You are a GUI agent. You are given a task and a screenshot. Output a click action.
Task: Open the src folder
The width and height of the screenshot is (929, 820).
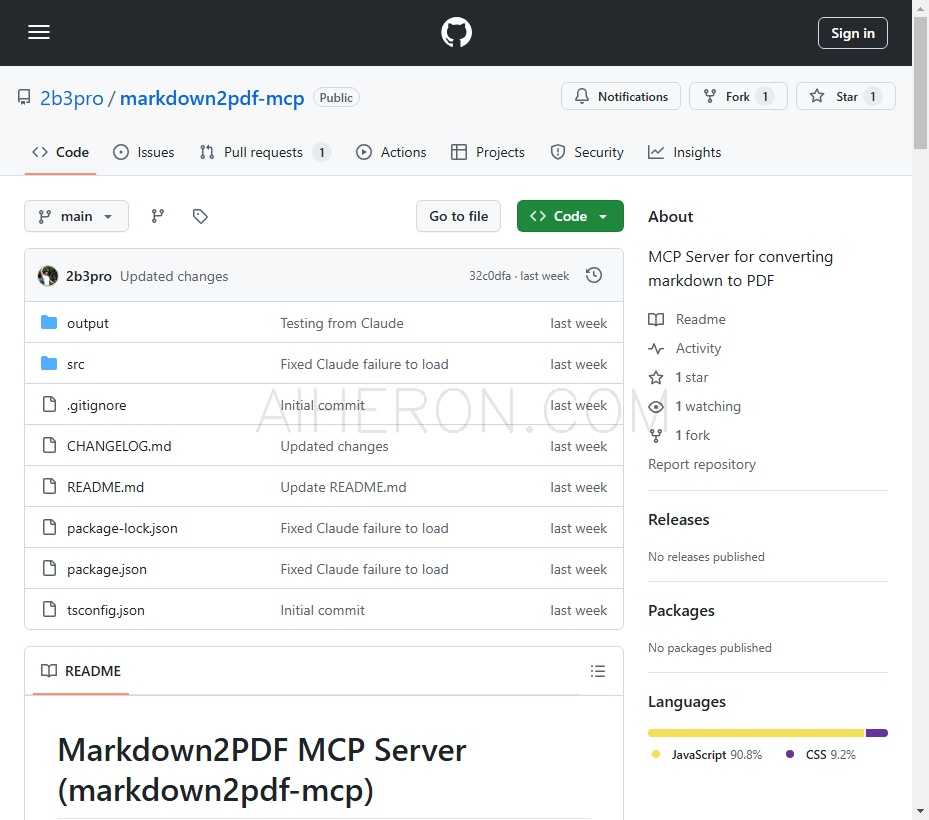click(x=75, y=364)
